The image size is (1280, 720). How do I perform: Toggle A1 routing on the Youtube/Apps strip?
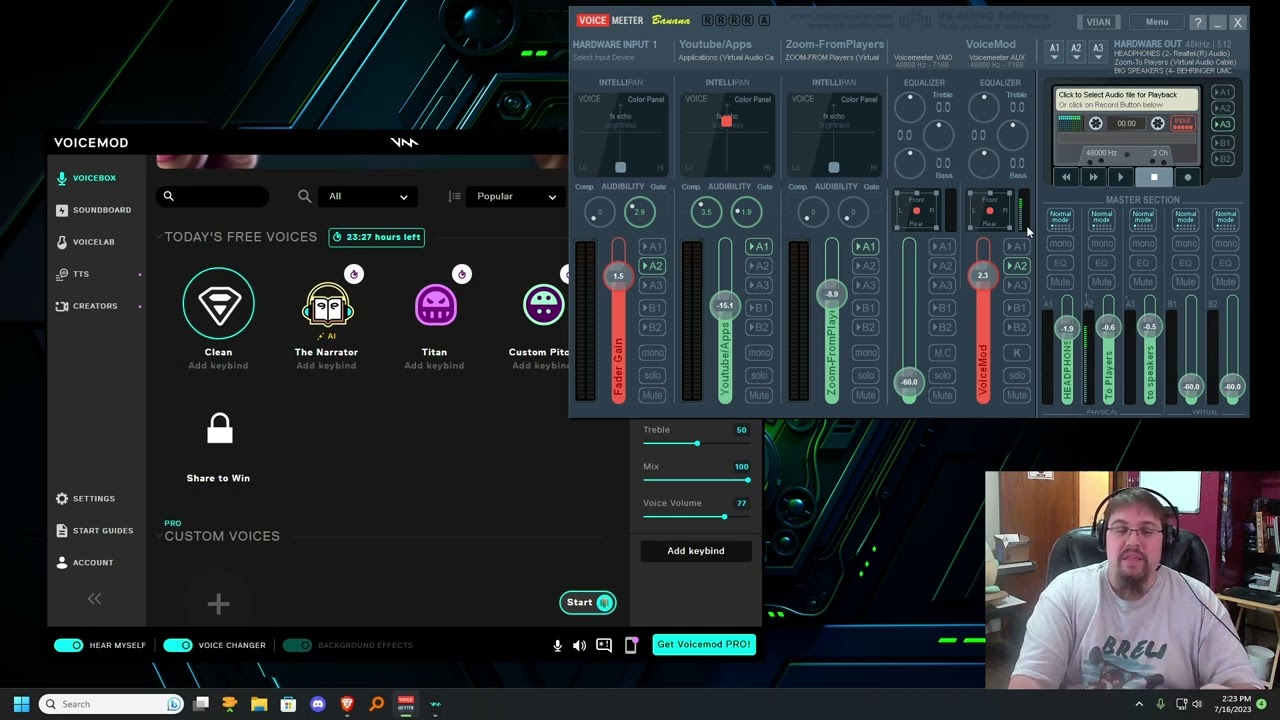[x=759, y=246]
